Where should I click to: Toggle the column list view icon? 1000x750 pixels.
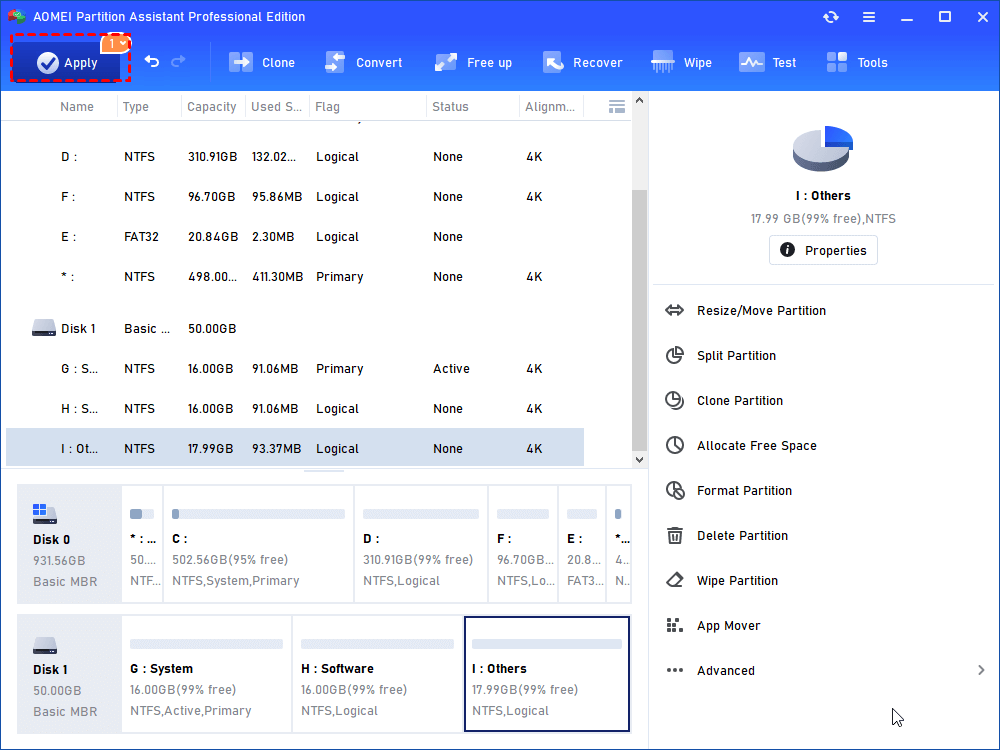tap(617, 107)
